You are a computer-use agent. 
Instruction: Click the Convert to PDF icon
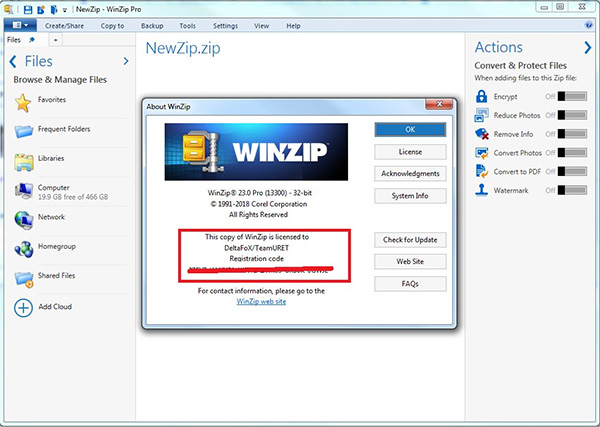pos(481,171)
